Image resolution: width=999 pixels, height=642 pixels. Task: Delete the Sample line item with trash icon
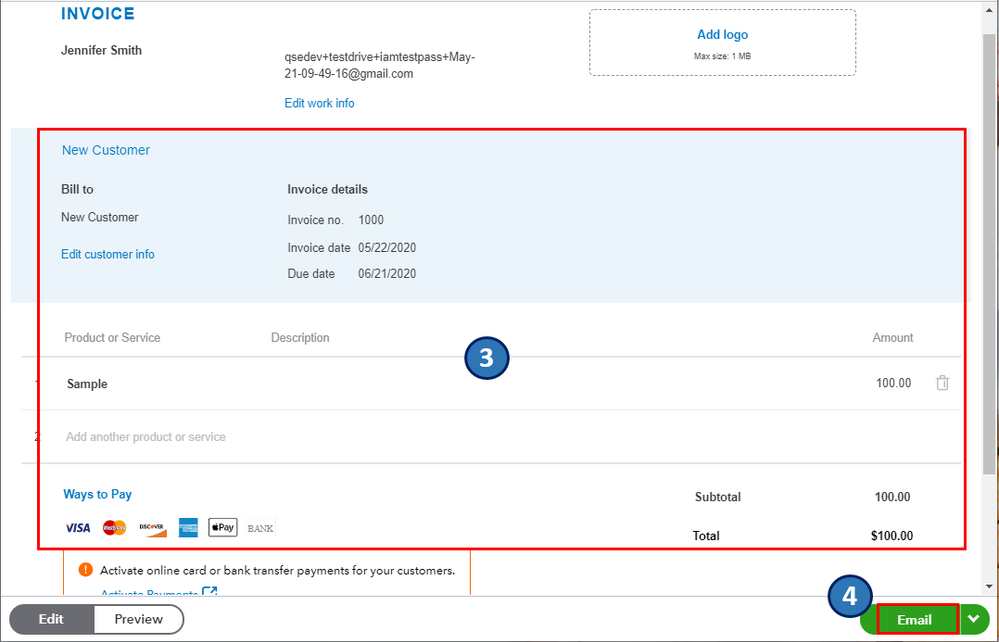tap(942, 383)
